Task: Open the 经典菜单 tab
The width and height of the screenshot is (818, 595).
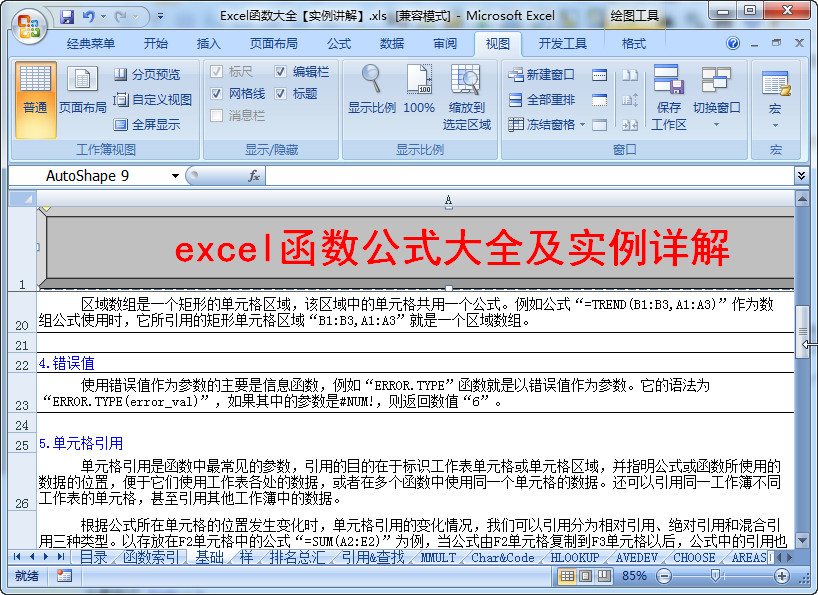Action: pyautogui.click(x=91, y=44)
